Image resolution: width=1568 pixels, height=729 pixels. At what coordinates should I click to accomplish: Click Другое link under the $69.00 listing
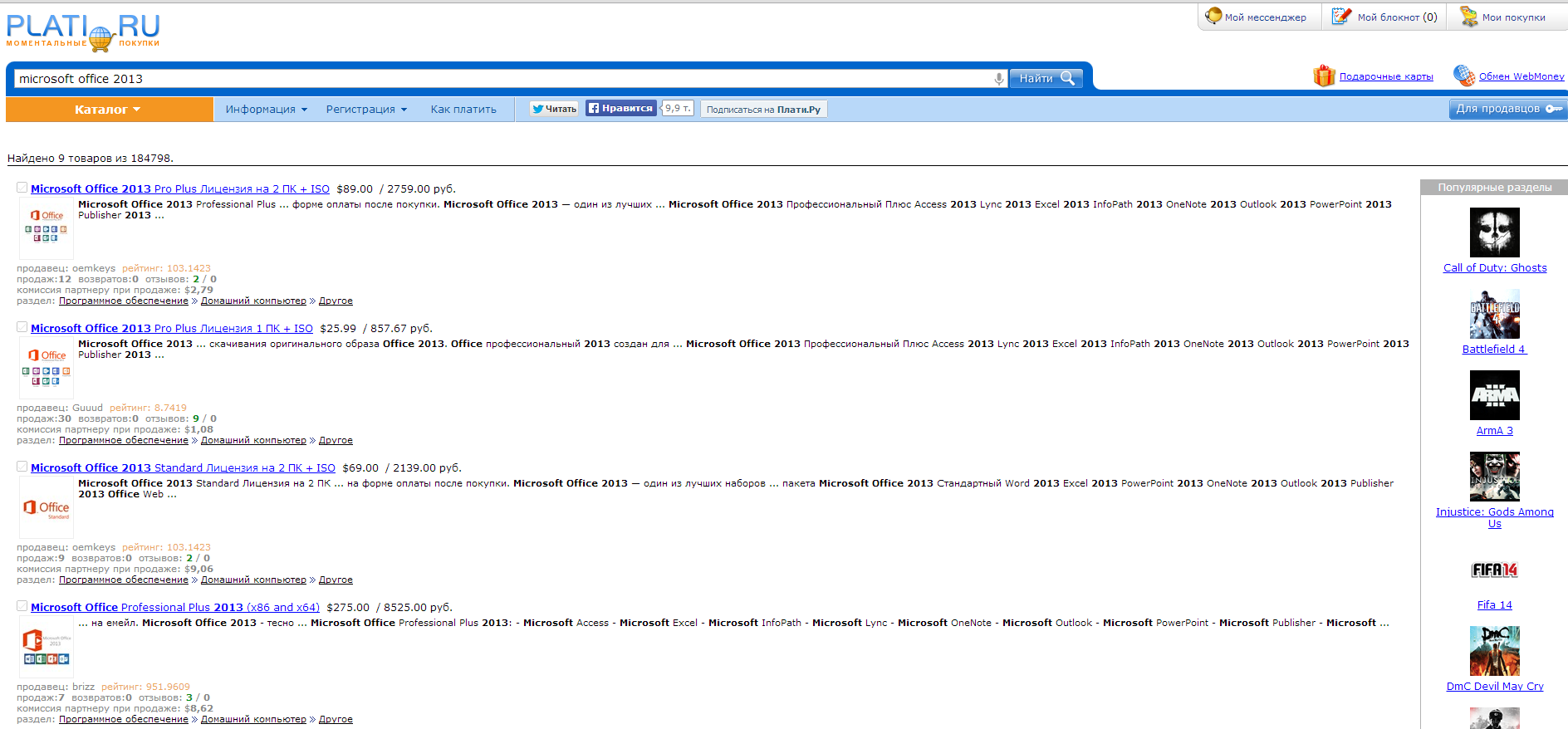(336, 580)
